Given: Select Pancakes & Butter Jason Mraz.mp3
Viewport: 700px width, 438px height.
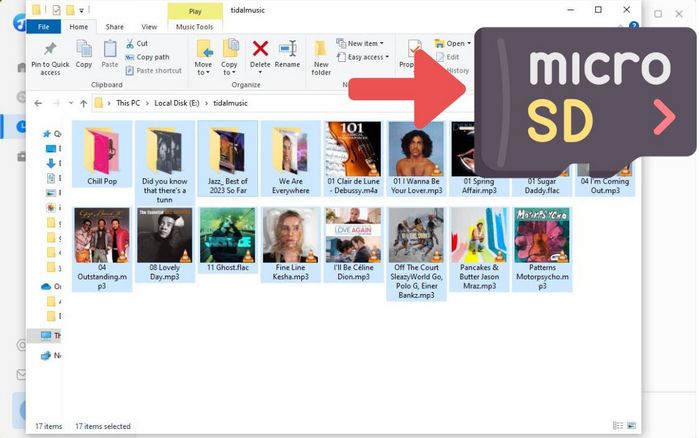Looking at the screenshot, I should coord(479,249).
